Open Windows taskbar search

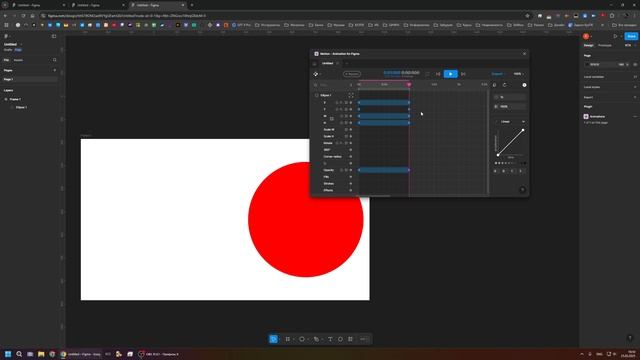pos(19,354)
